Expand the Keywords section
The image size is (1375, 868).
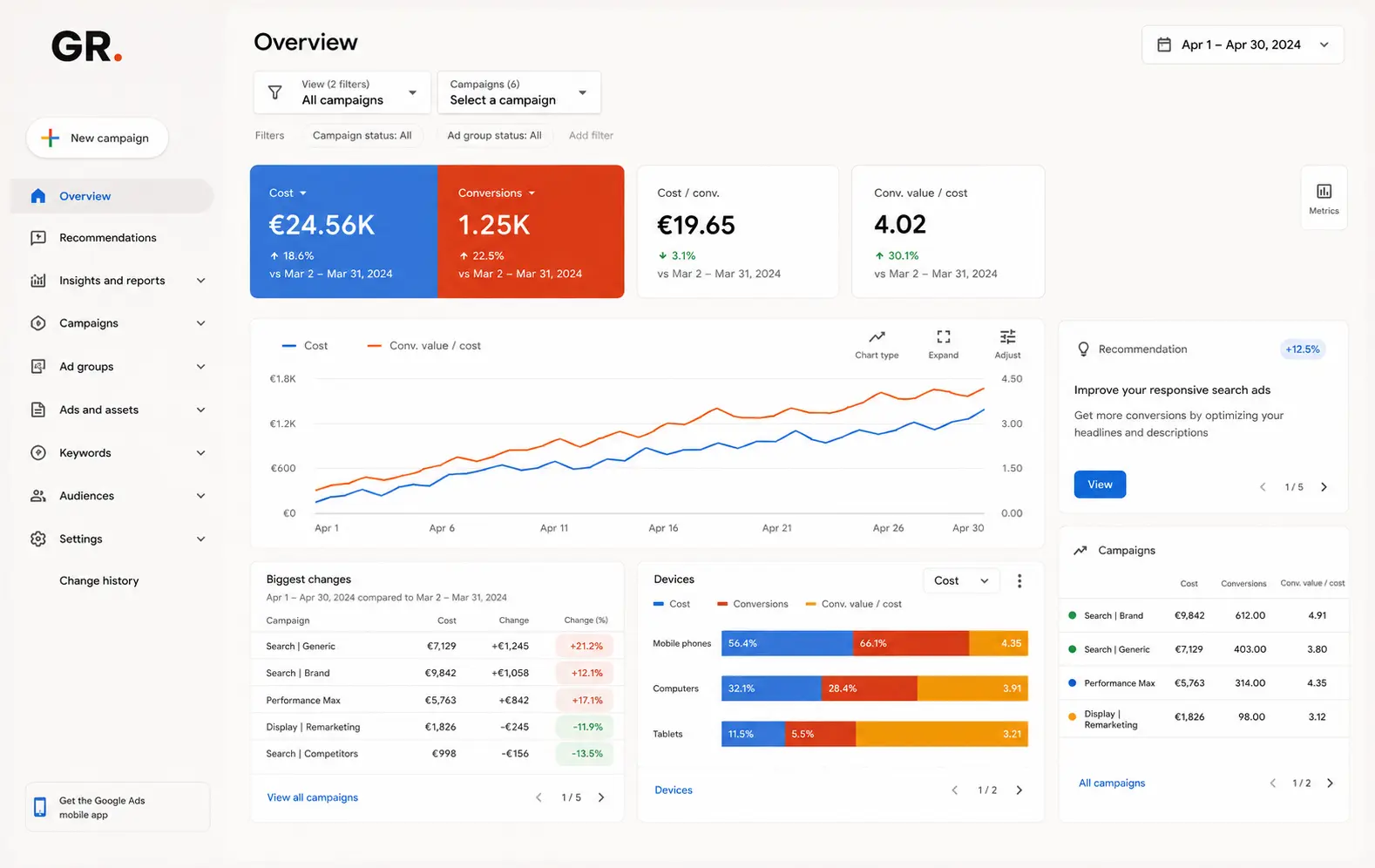[x=201, y=453]
